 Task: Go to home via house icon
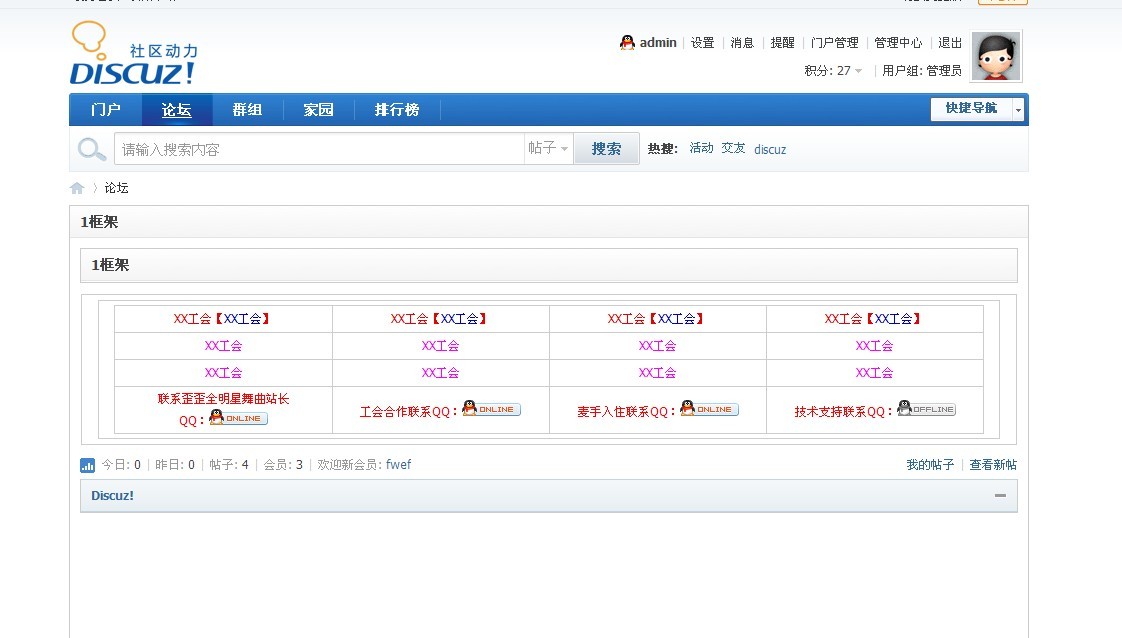[x=77, y=188]
